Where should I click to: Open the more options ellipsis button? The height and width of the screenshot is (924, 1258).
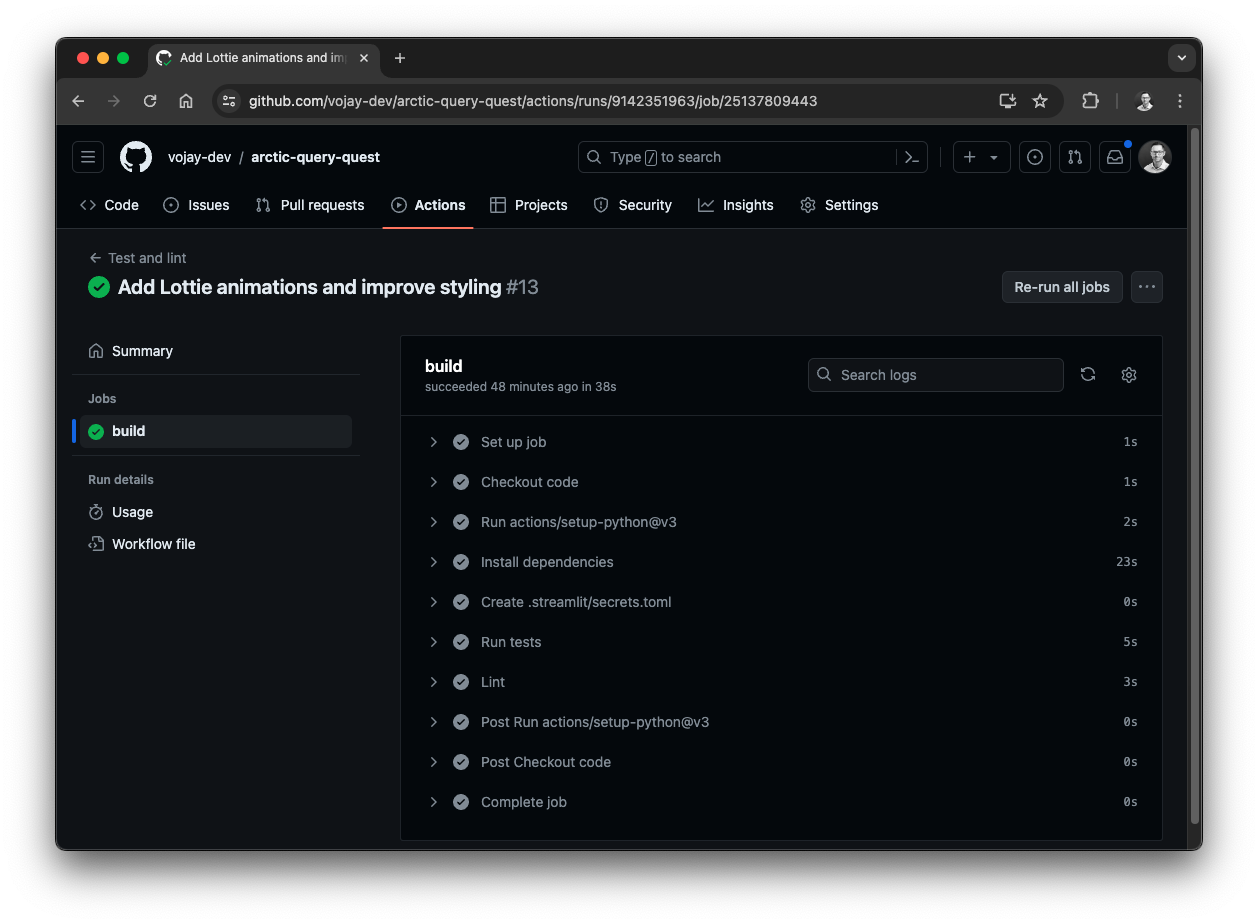click(1147, 287)
